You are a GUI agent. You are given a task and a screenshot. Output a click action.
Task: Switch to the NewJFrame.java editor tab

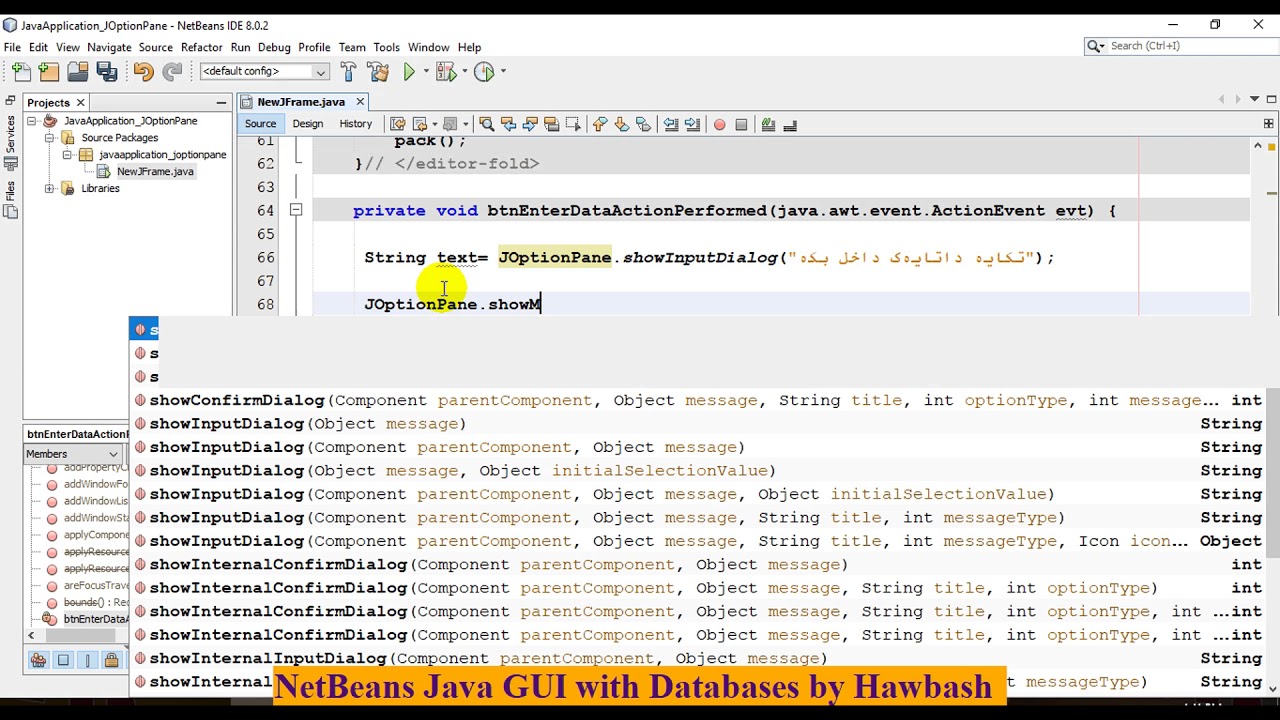pos(300,102)
